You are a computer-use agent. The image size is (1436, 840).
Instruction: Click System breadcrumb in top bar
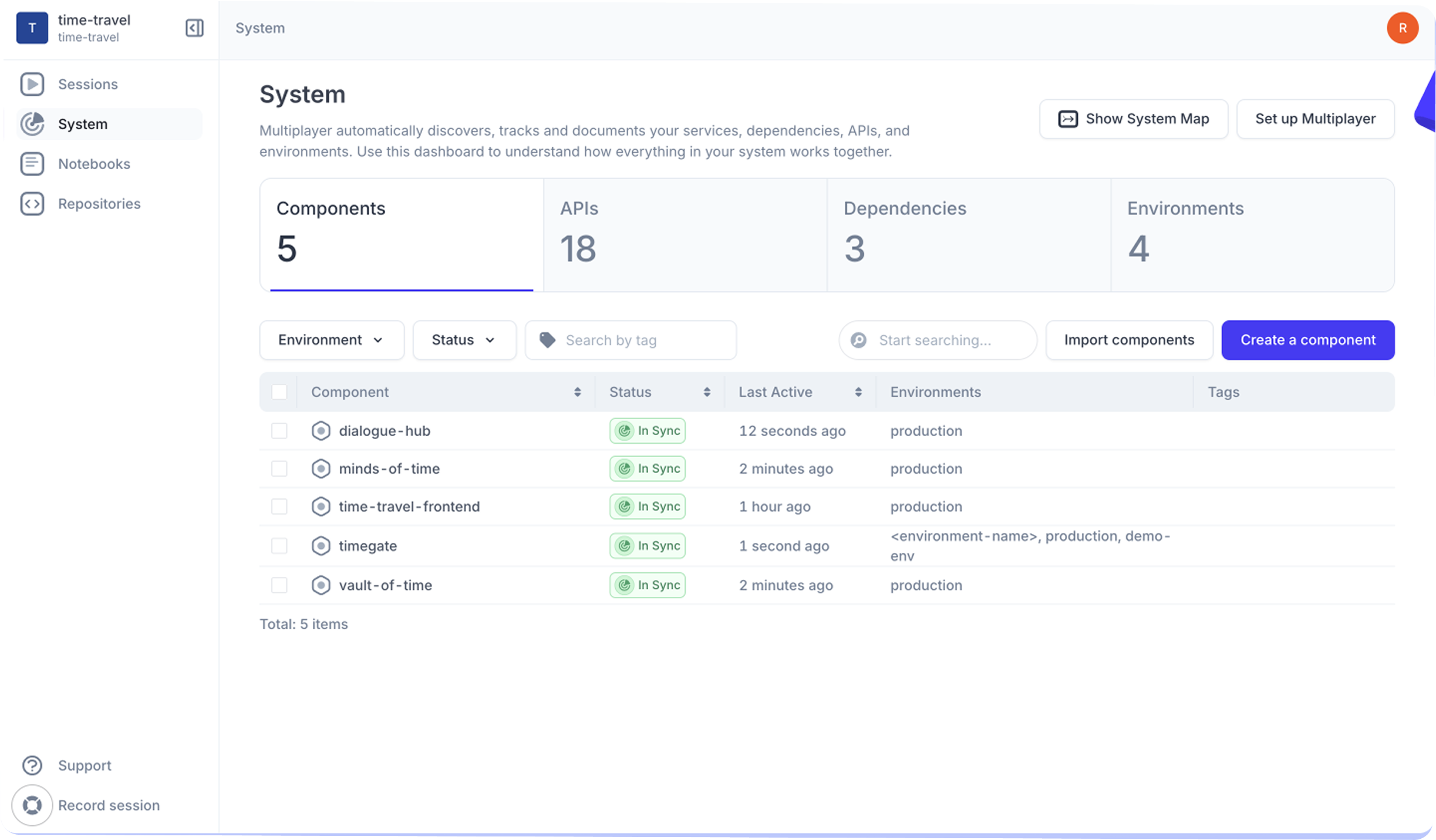(260, 28)
